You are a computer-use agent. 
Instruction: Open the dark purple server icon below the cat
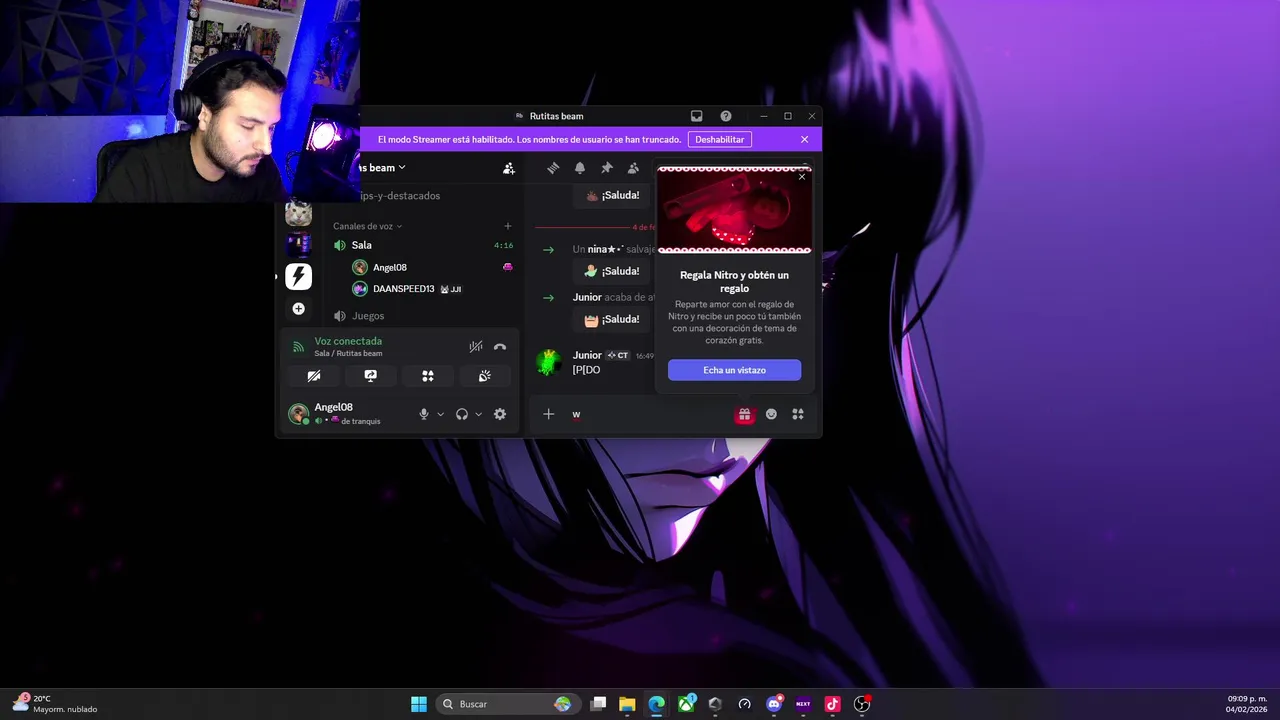coord(298,244)
